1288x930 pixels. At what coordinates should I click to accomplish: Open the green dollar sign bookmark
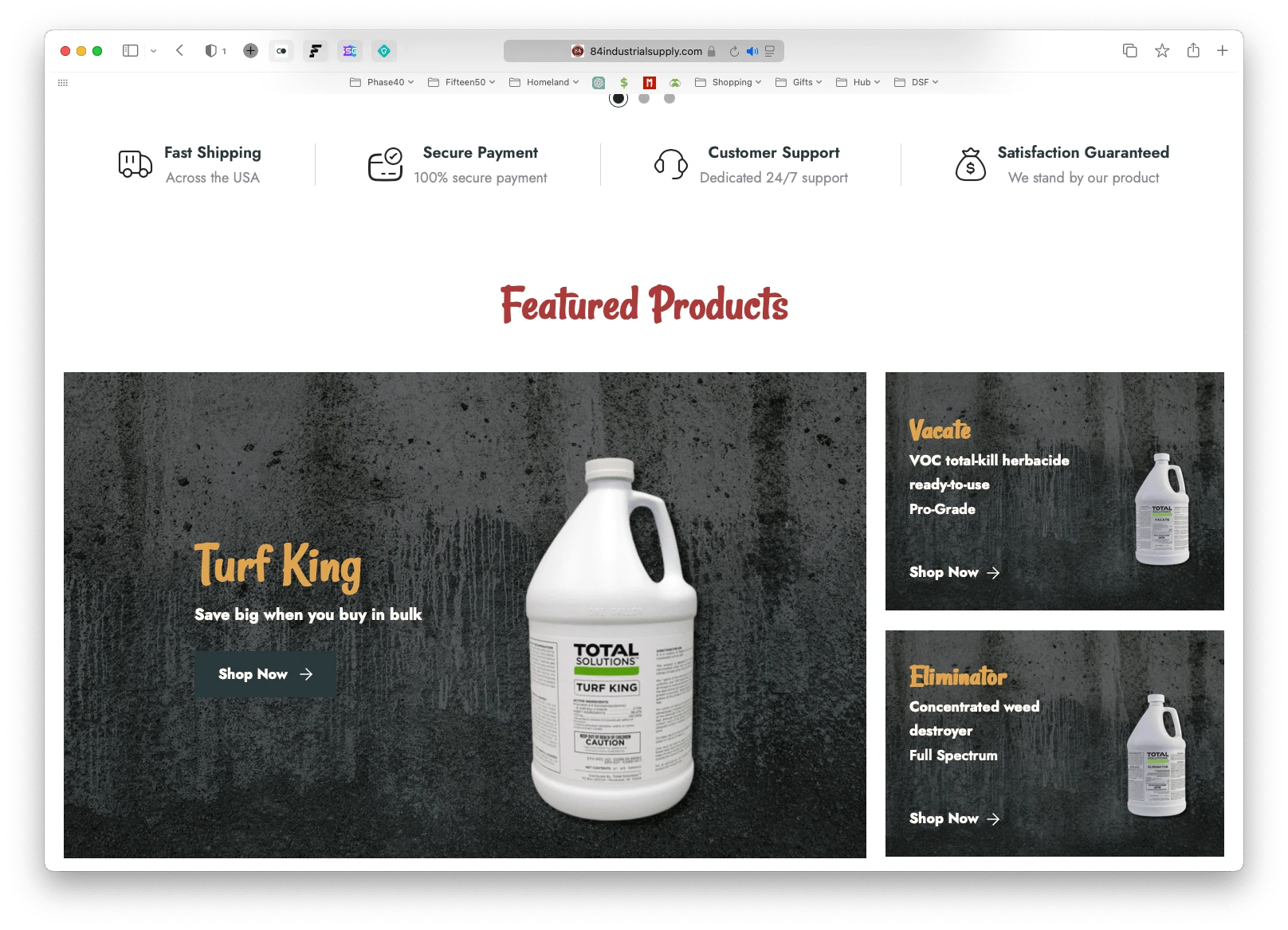(x=624, y=82)
